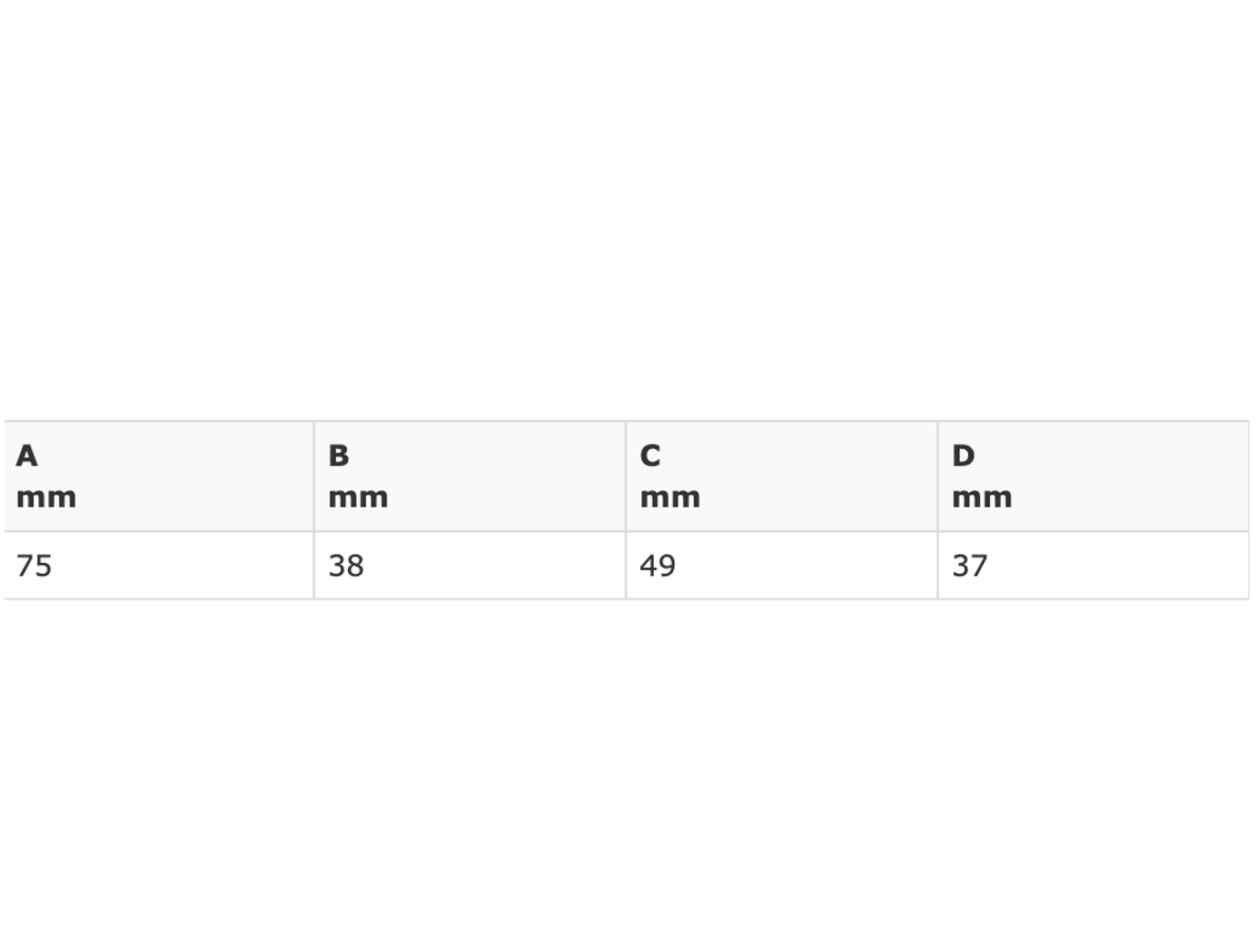This screenshot has width=1256, height=952.
Task: Click the bold letter D in header
Action: (x=964, y=456)
